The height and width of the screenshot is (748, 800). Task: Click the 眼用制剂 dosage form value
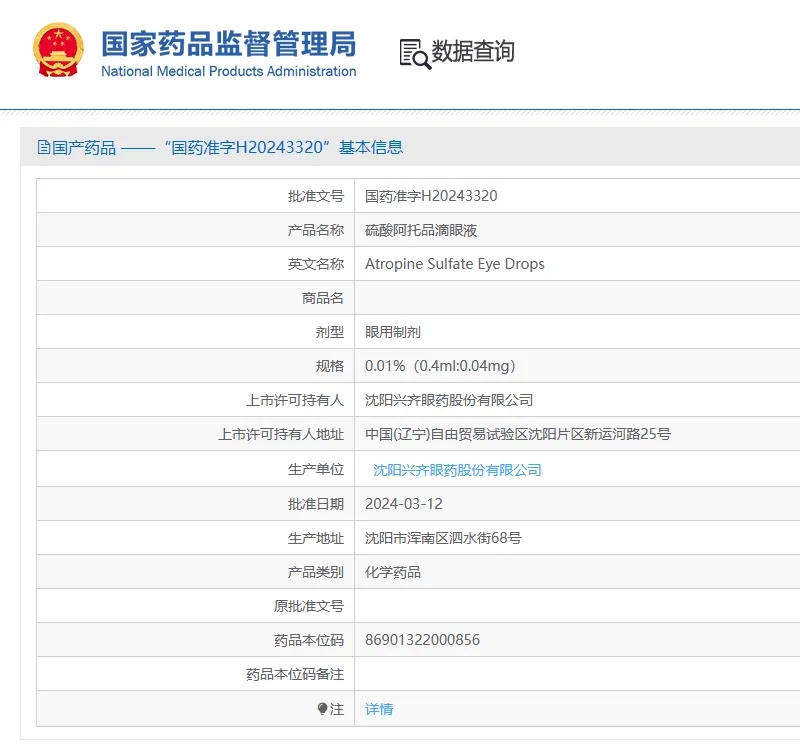[393, 332]
